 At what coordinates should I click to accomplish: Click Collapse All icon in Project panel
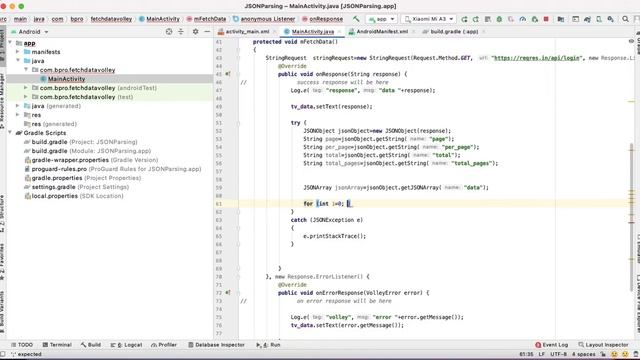click(181, 31)
